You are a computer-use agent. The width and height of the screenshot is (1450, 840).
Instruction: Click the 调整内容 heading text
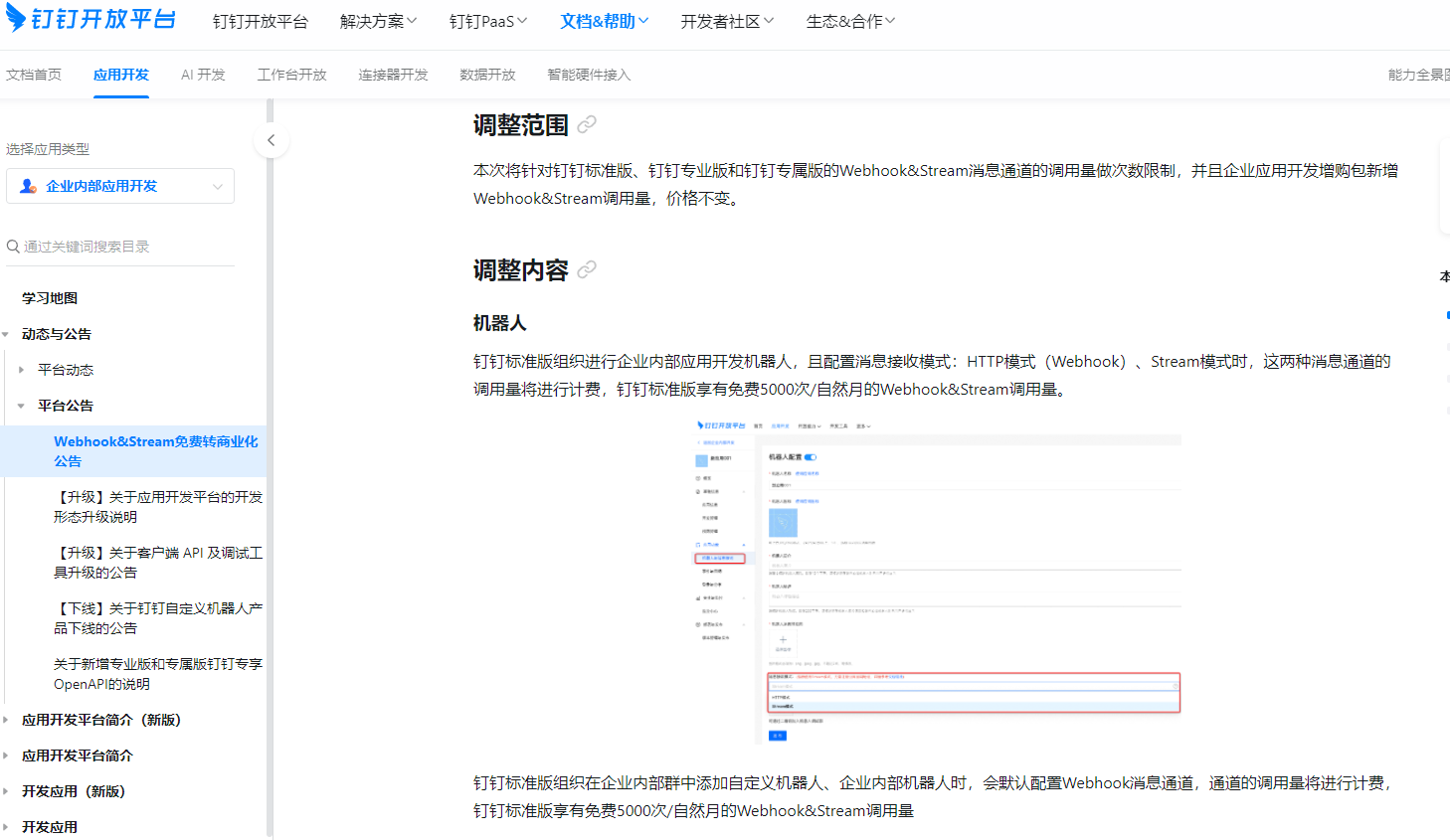coord(521,270)
